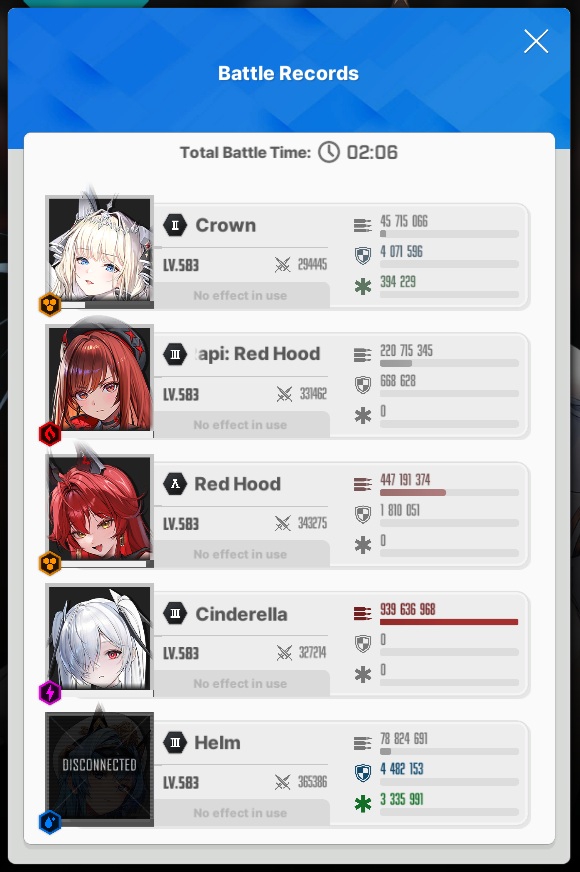Close the Battle Records window
Image resolution: width=580 pixels, height=872 pixels.
(536, 42)
